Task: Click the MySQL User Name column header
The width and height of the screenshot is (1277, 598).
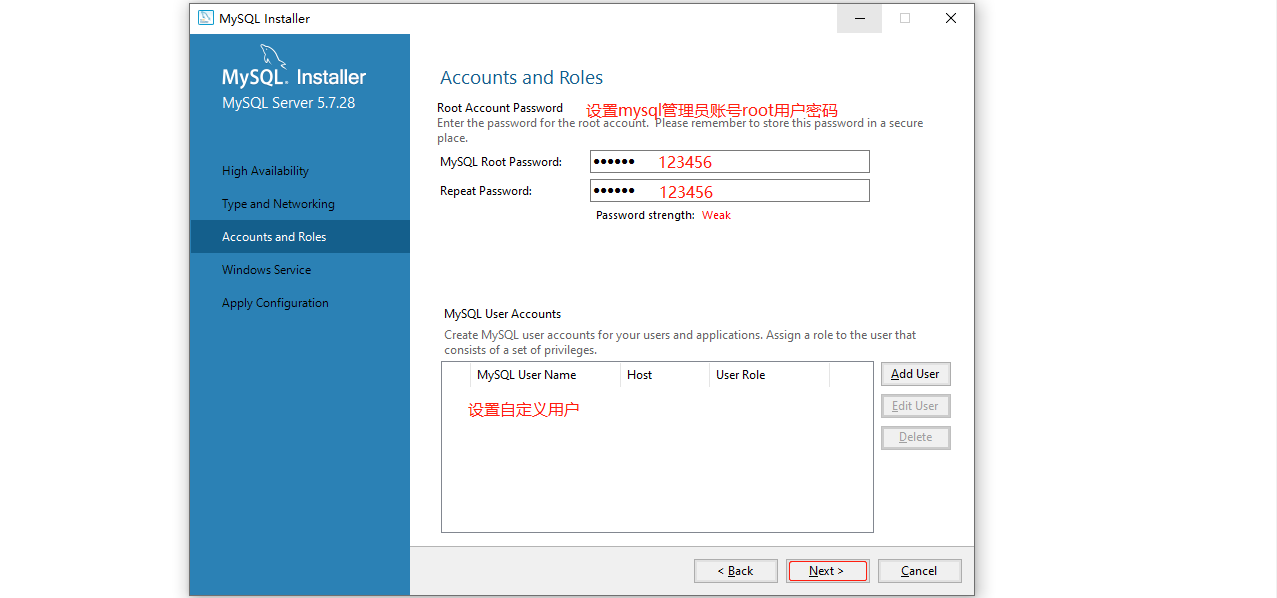Action: coord(545,375)
